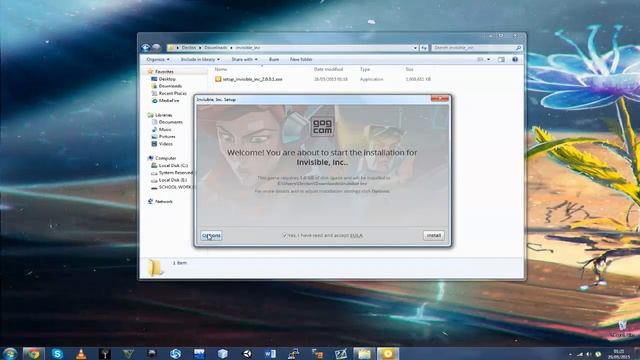Click Burn in the Explorer toolbar
Image resolution: width=640 pixels, height=360 pixels.
[274, 60]
